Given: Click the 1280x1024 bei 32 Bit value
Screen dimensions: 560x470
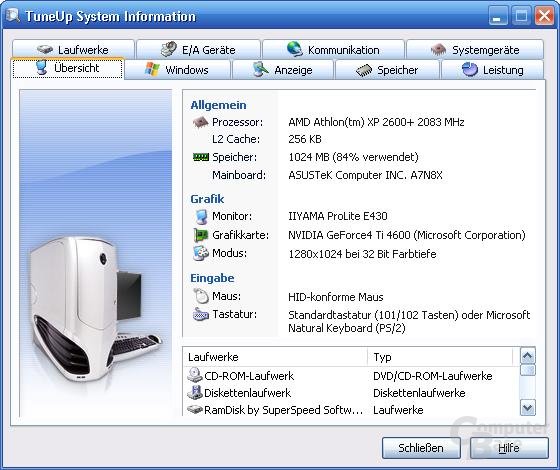Looking at the screenshot, I should (x=362, y=254).
